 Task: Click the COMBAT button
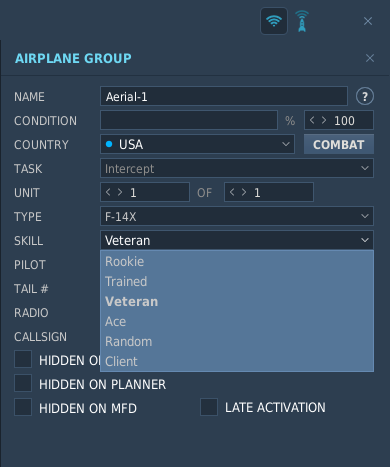coord(339,144)
